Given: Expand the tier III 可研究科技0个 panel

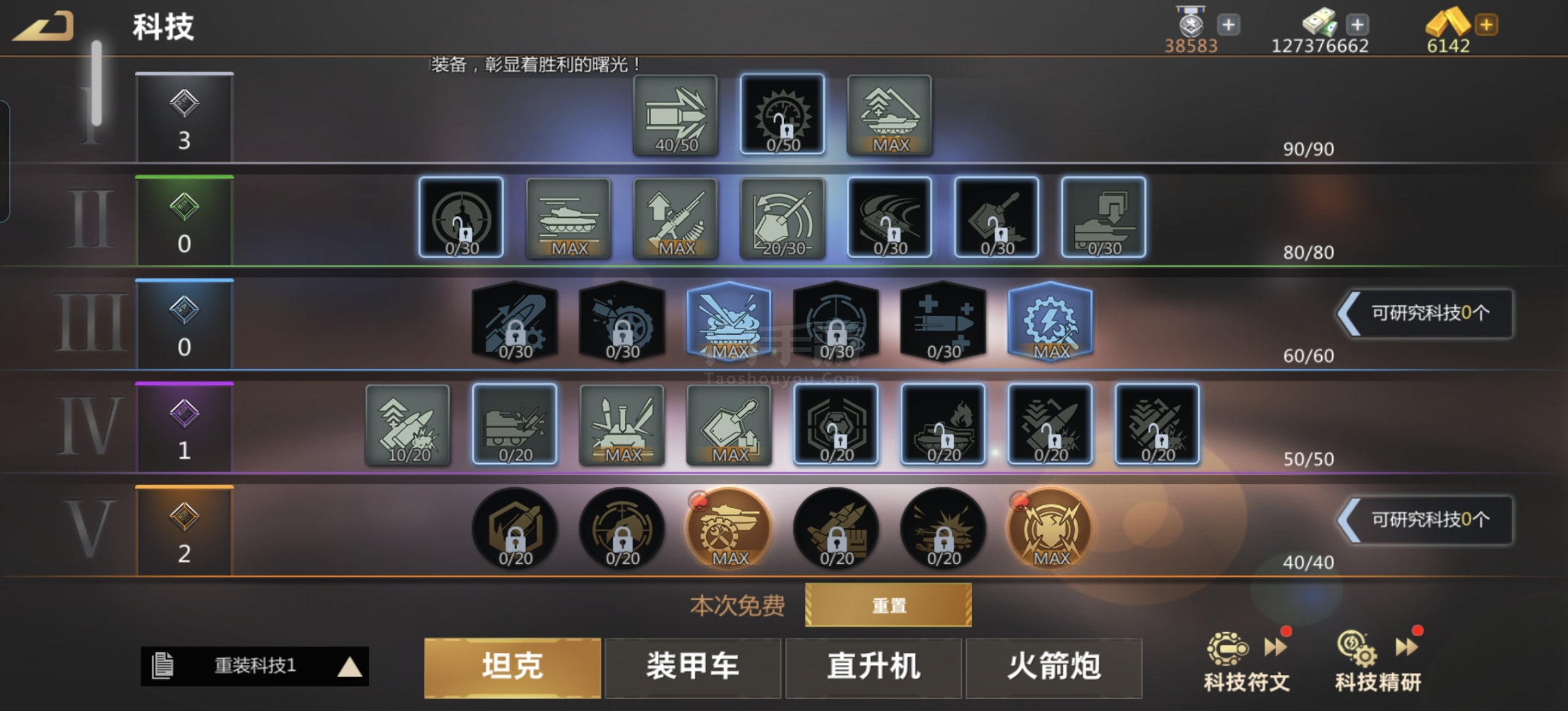Looking at the screenshot, I should pyautogui.click(x=1425, y=314).
